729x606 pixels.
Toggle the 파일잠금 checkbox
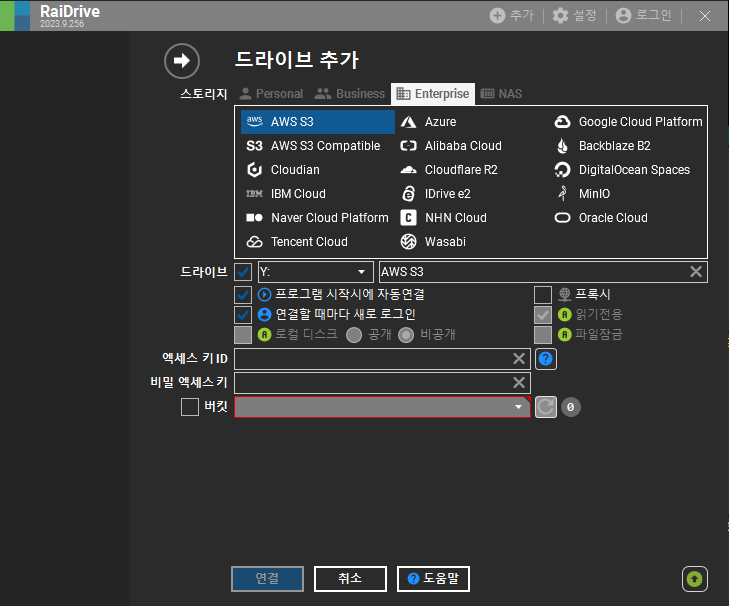(543, 335)
